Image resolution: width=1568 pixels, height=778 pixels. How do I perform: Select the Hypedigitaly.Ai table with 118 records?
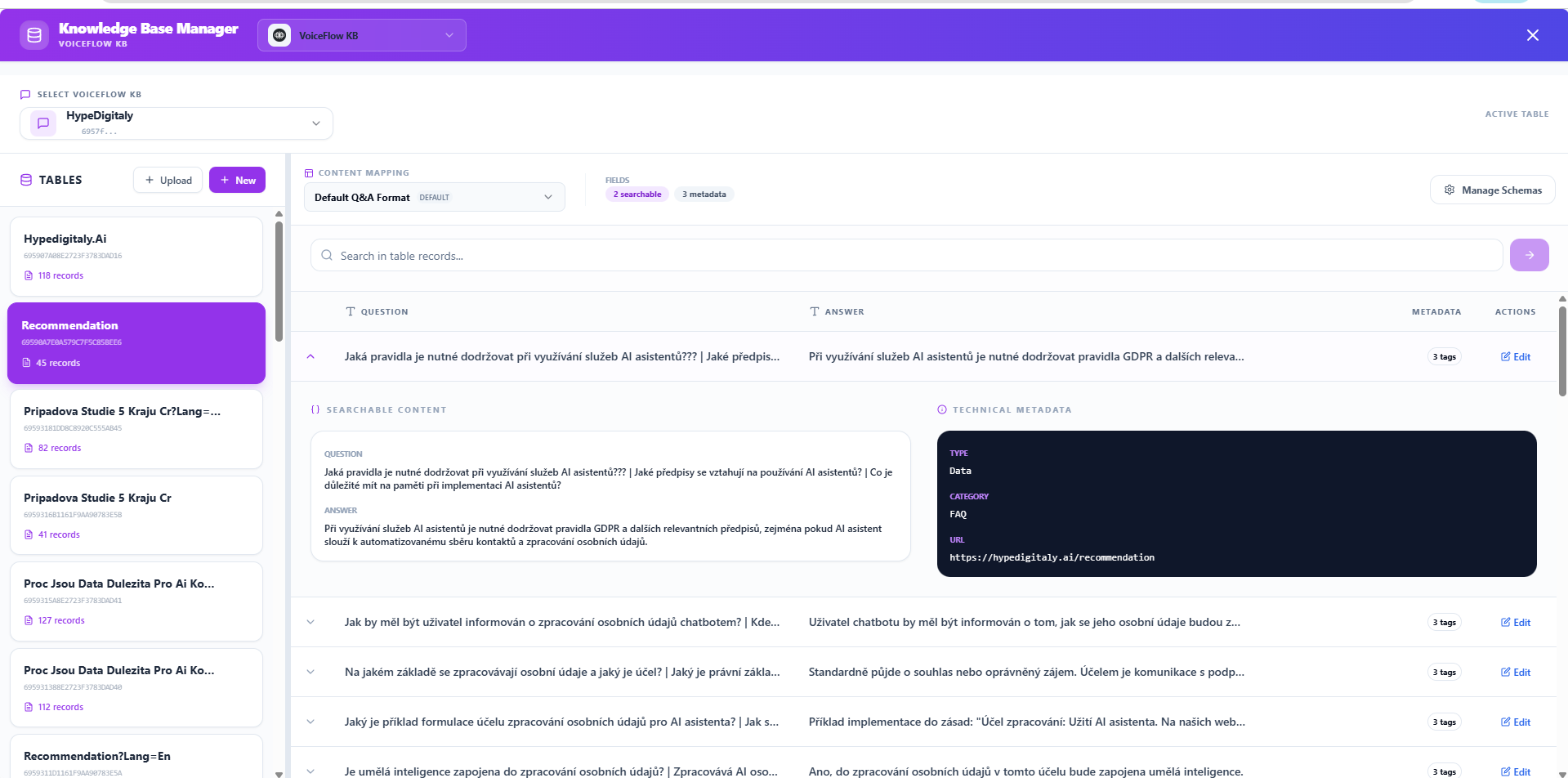(136, 256)
